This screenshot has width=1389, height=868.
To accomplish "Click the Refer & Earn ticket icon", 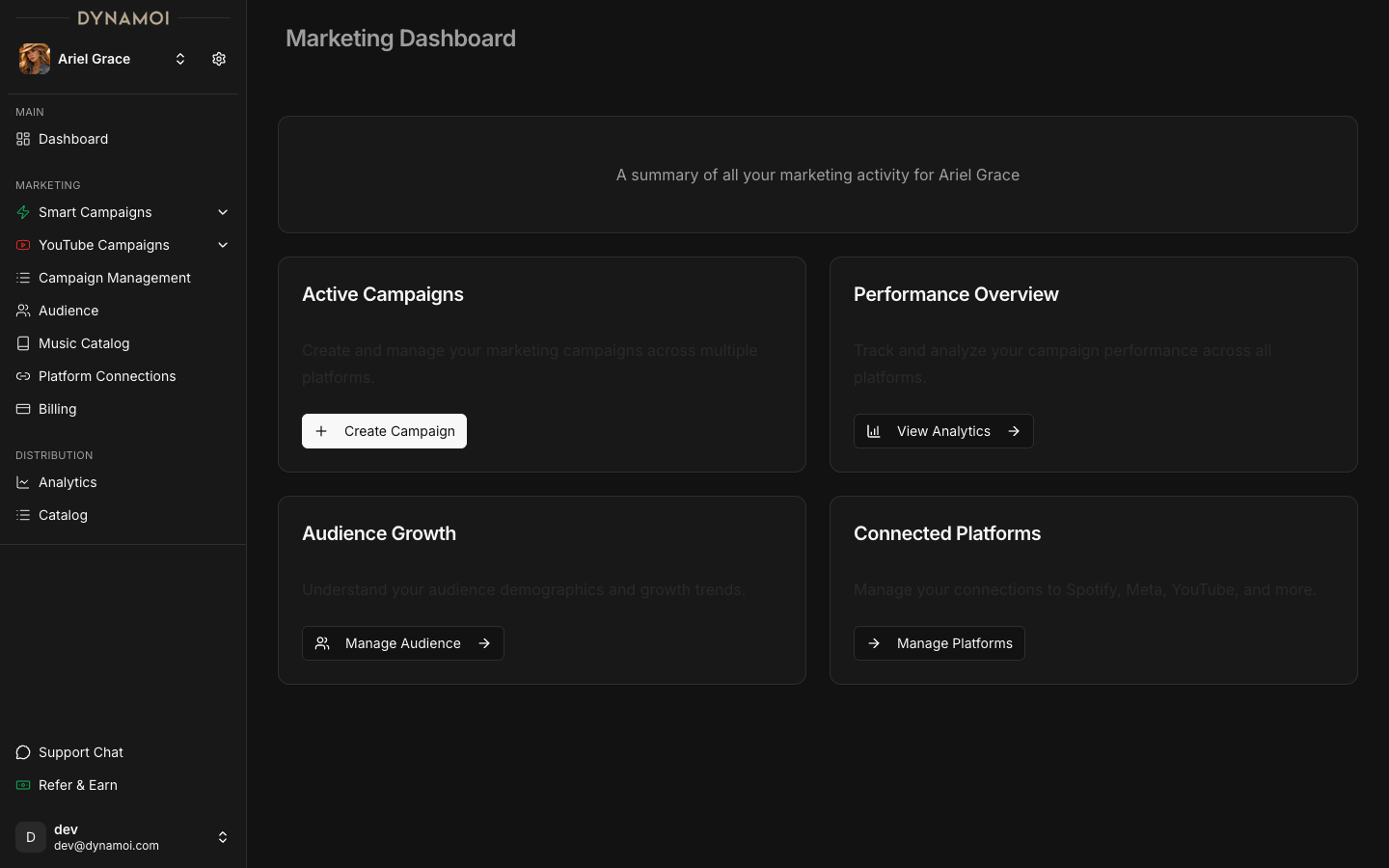I will [x=22, y=785].
